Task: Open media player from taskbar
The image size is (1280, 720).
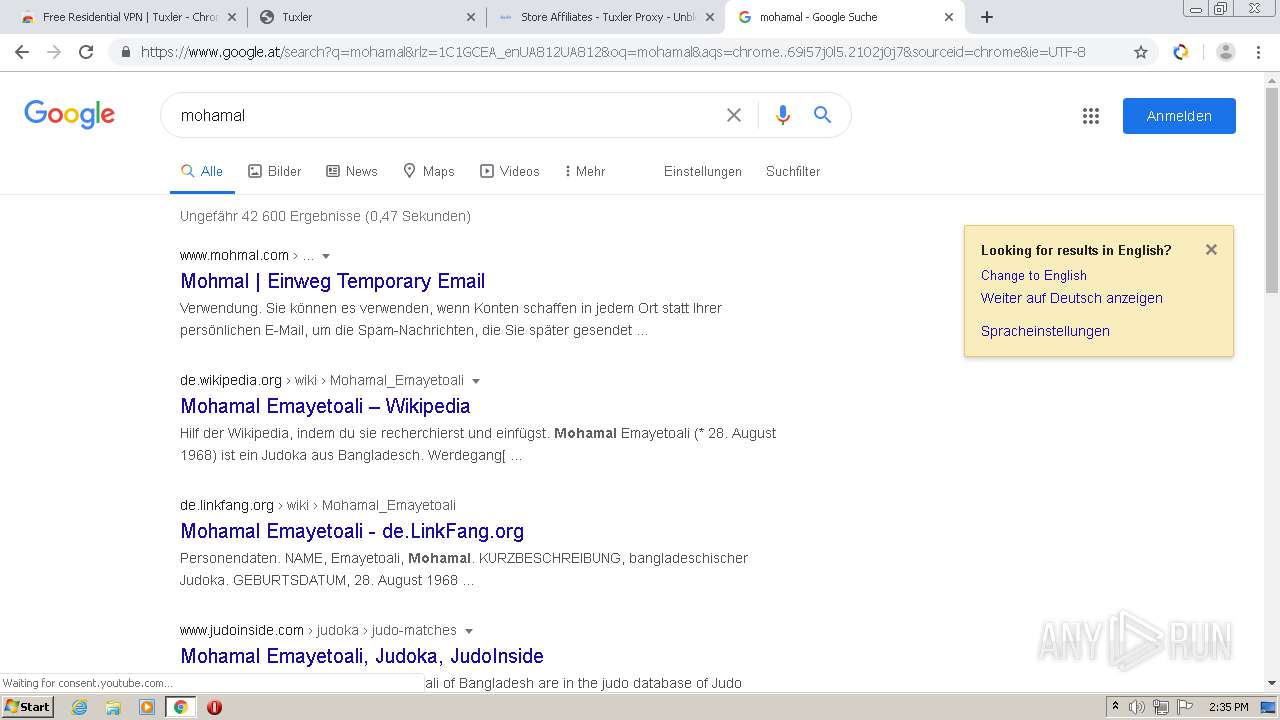Action: pyautogui.click(x=147, y=707)
